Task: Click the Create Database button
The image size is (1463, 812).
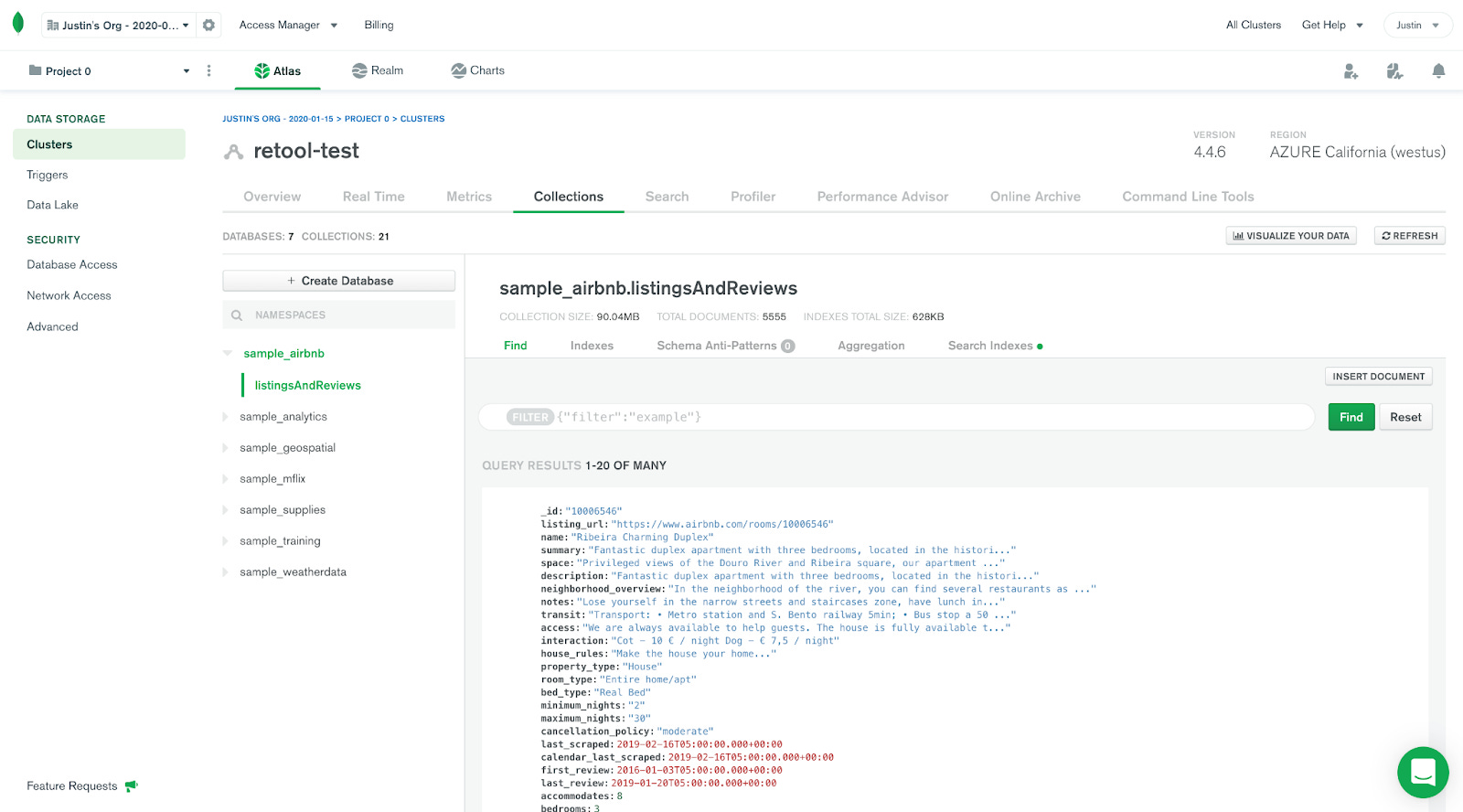Action: 338,281
